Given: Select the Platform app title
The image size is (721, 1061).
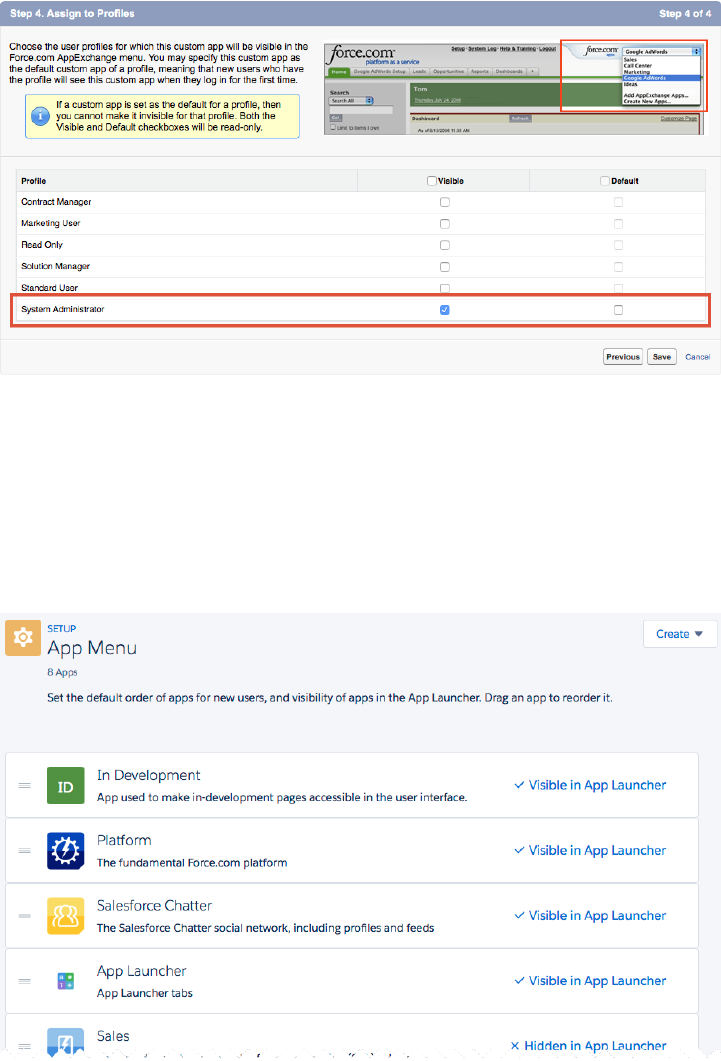Looking at the screenshot, I should [x=124, y=840].
